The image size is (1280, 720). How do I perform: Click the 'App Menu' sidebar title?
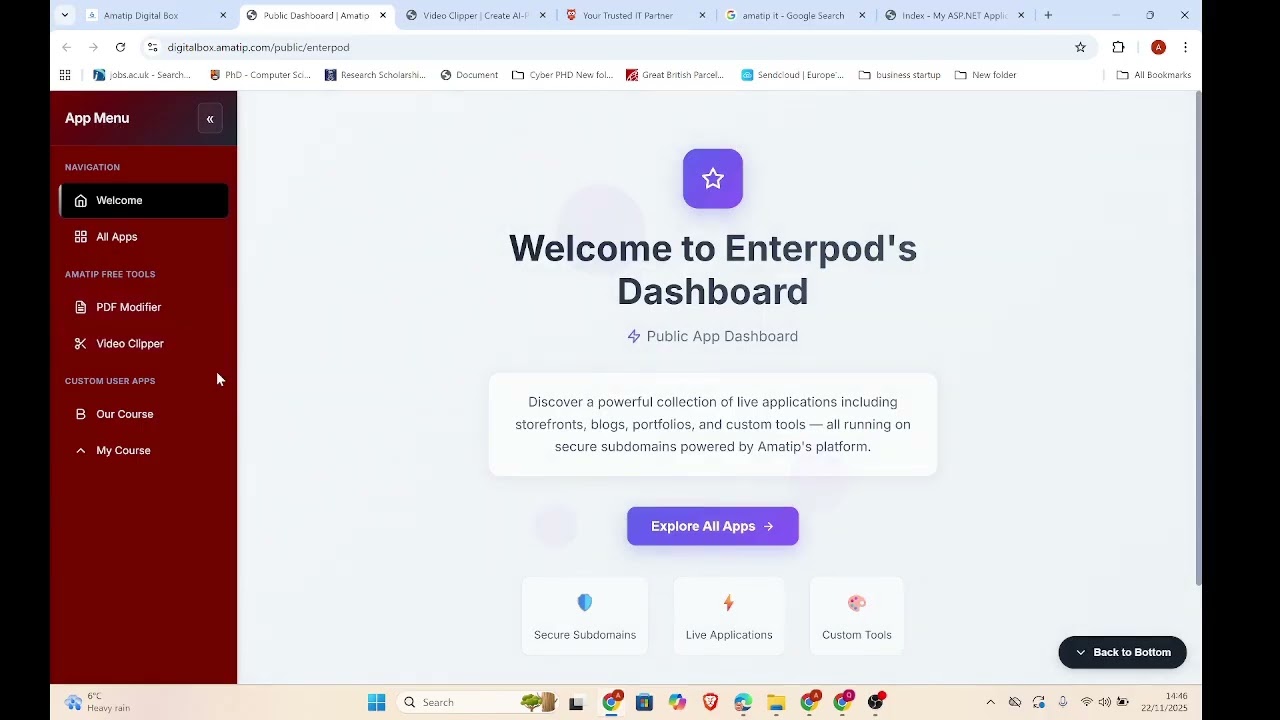pyautogui.click(x=97, y=118)
